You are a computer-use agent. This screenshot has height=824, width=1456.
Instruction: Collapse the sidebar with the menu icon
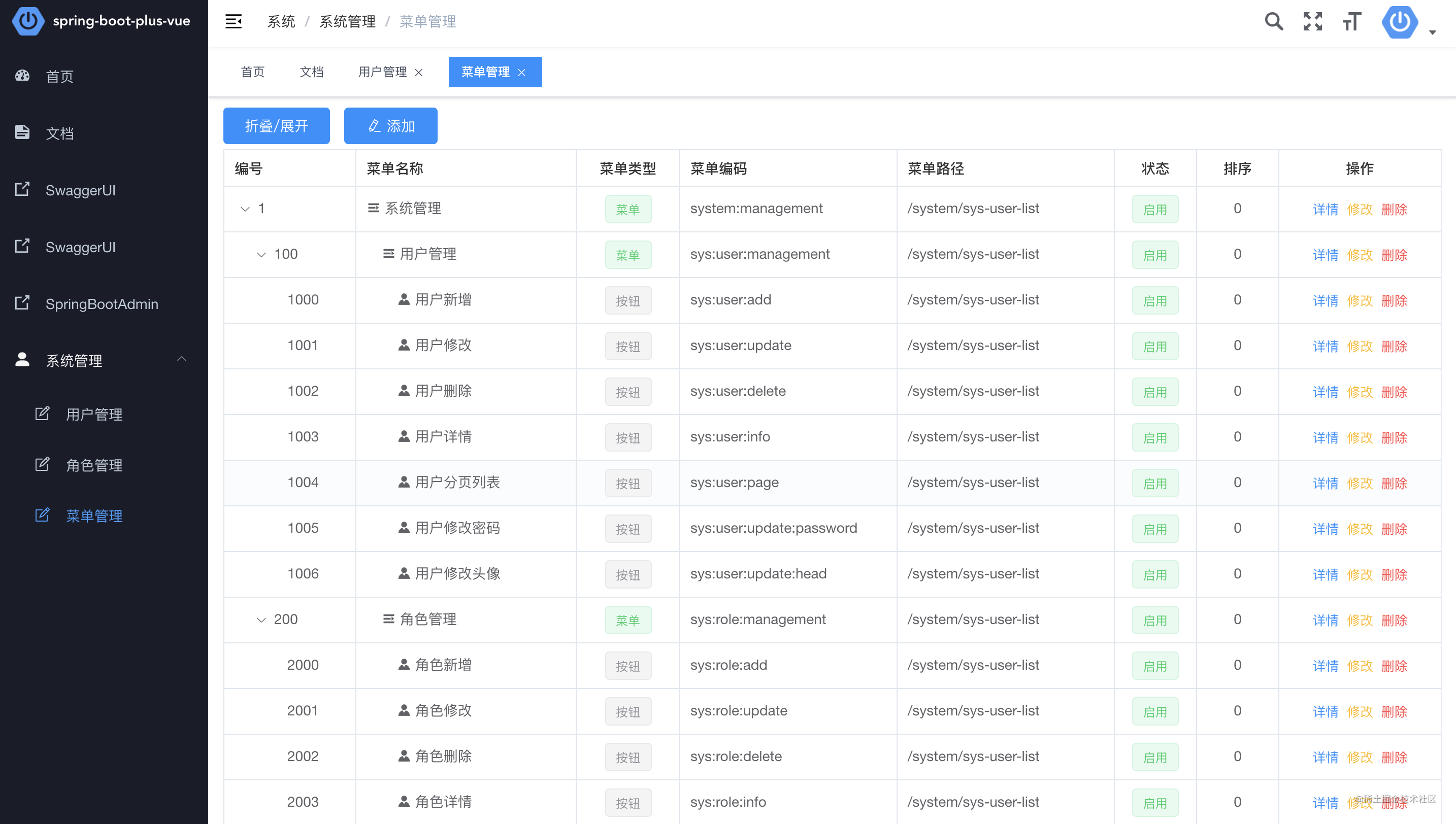(x=233, y=21)
